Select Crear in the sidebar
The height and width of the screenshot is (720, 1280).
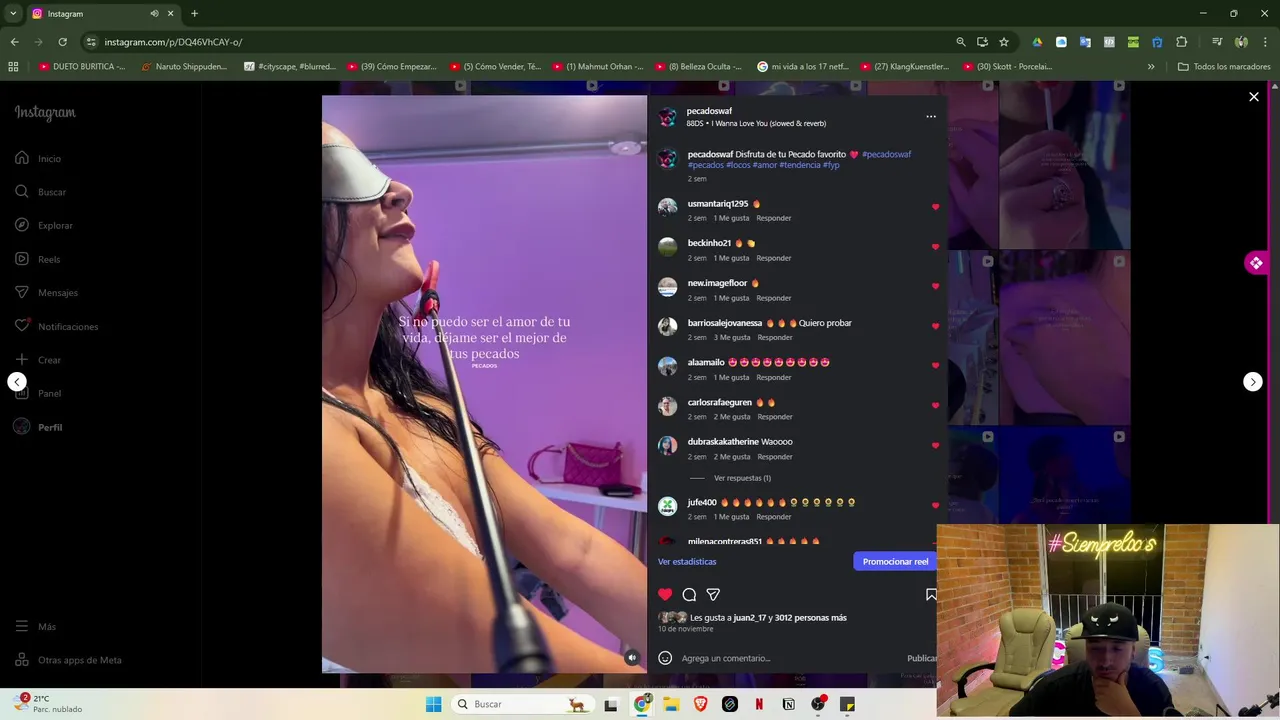pyautogui.click(x=38, y=360)
